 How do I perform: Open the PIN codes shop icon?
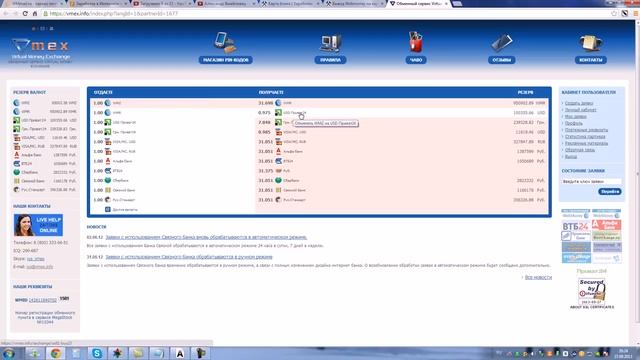pyautogui.click(x=225, y=42)
